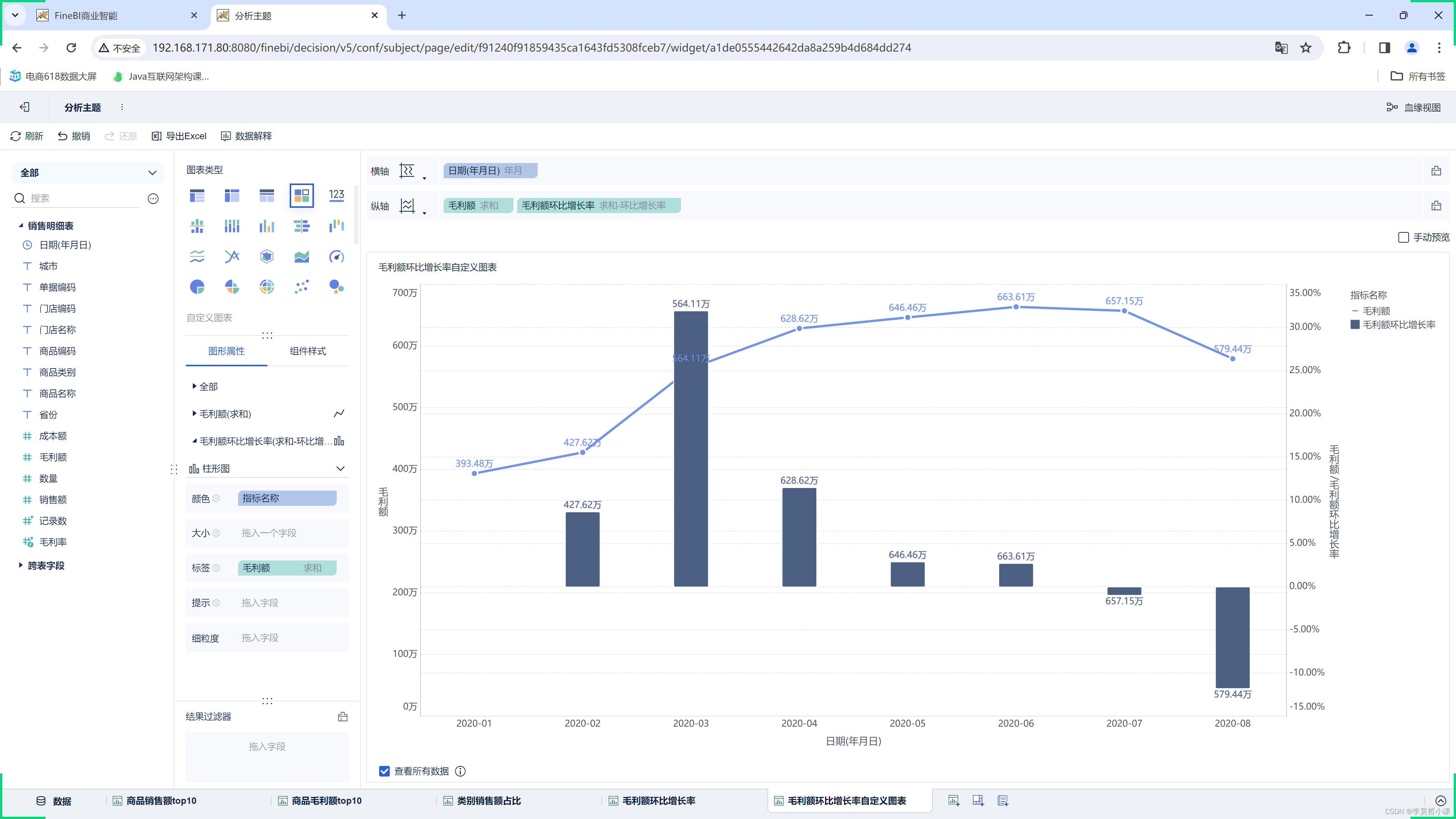
Task: Reload the browser page
Action: point(71,48)
